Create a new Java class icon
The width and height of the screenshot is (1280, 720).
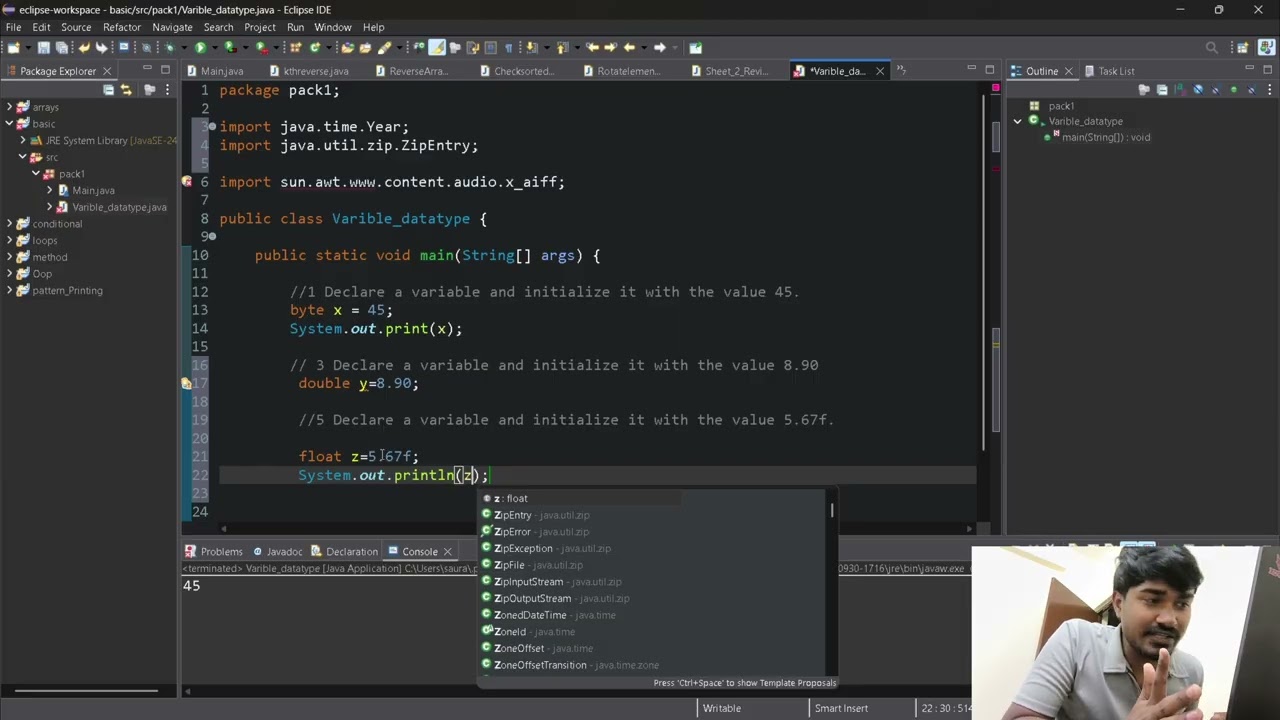point(315,47)
